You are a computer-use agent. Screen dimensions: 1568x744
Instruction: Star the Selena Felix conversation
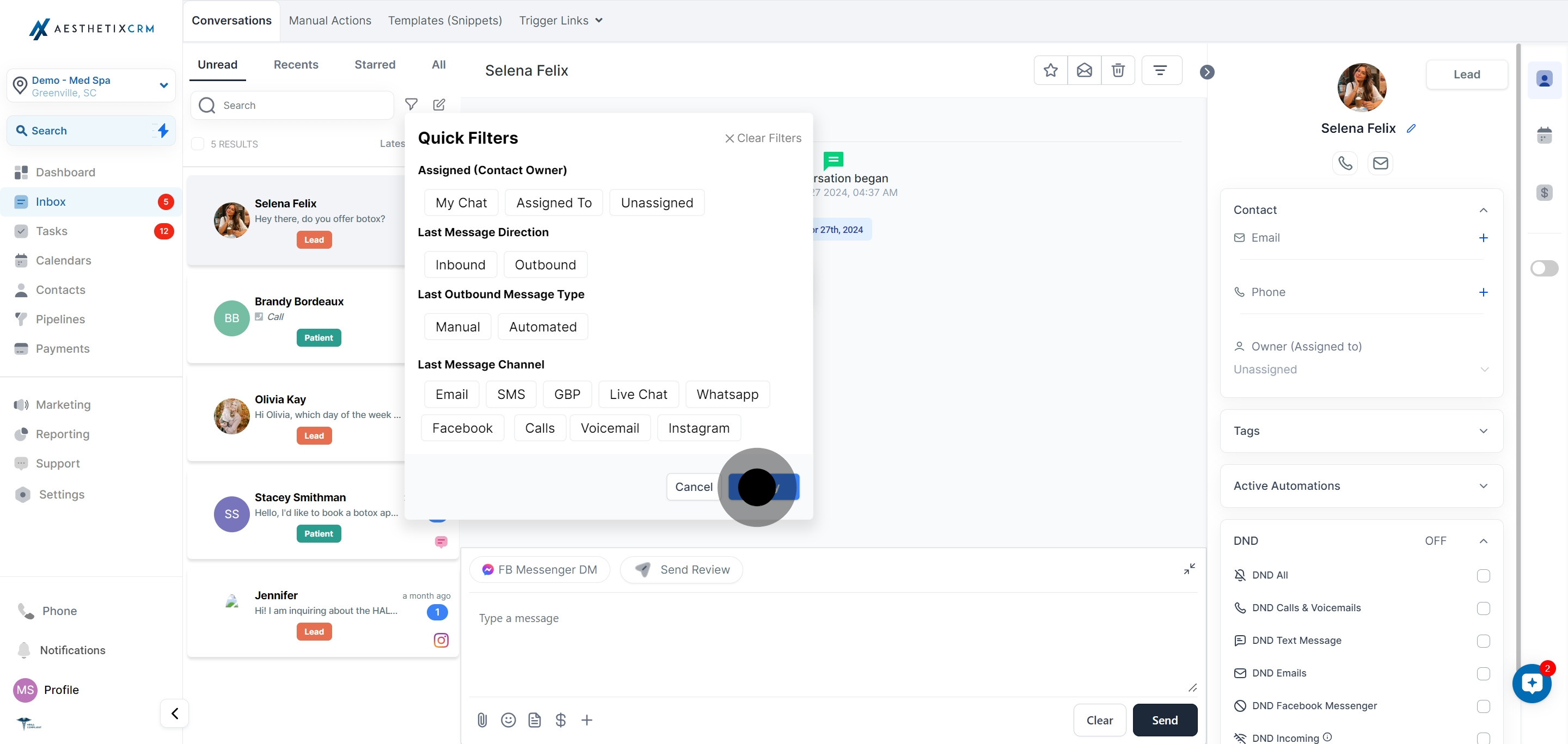[1050, 71]
